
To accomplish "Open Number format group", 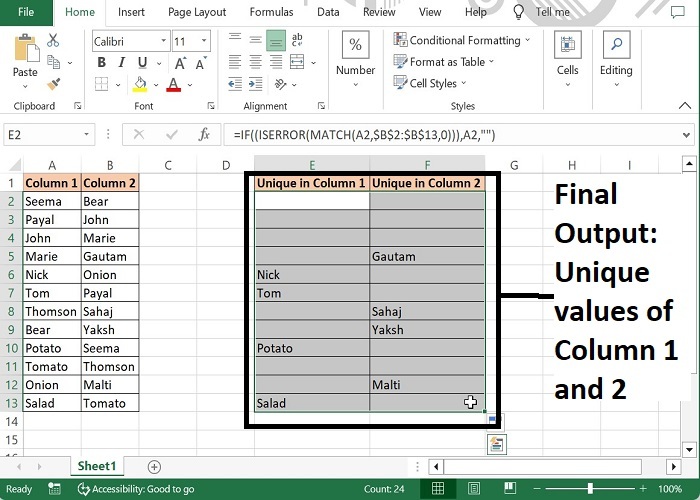I will click(x=355, y=59).
